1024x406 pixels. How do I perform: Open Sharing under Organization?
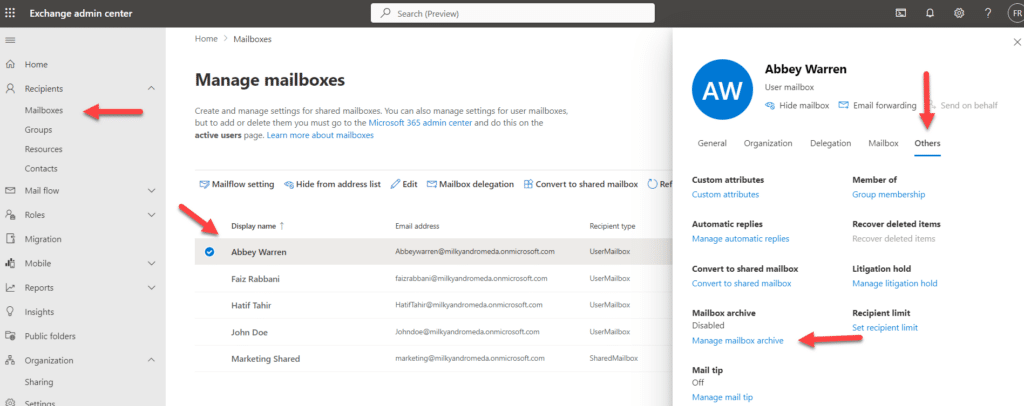[x=39, y=382]
